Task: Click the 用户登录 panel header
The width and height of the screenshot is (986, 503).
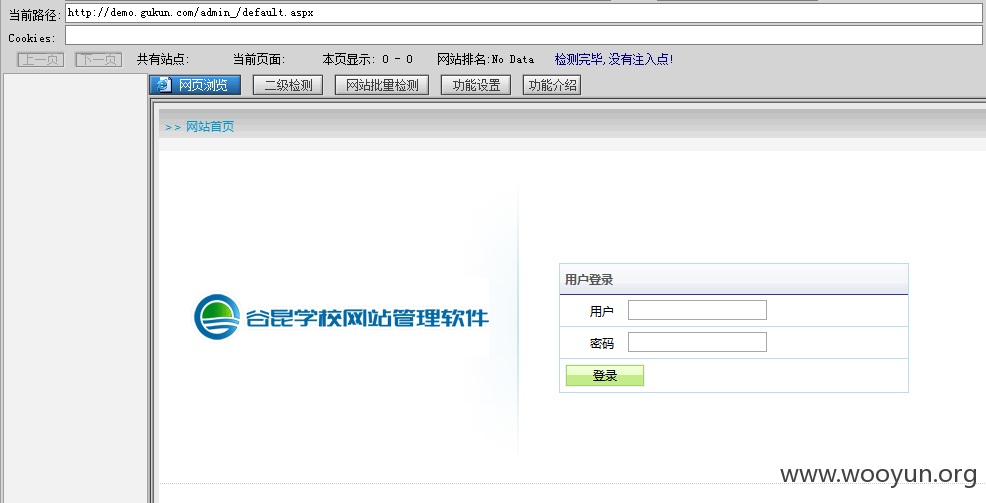Action: pos(734,279)
